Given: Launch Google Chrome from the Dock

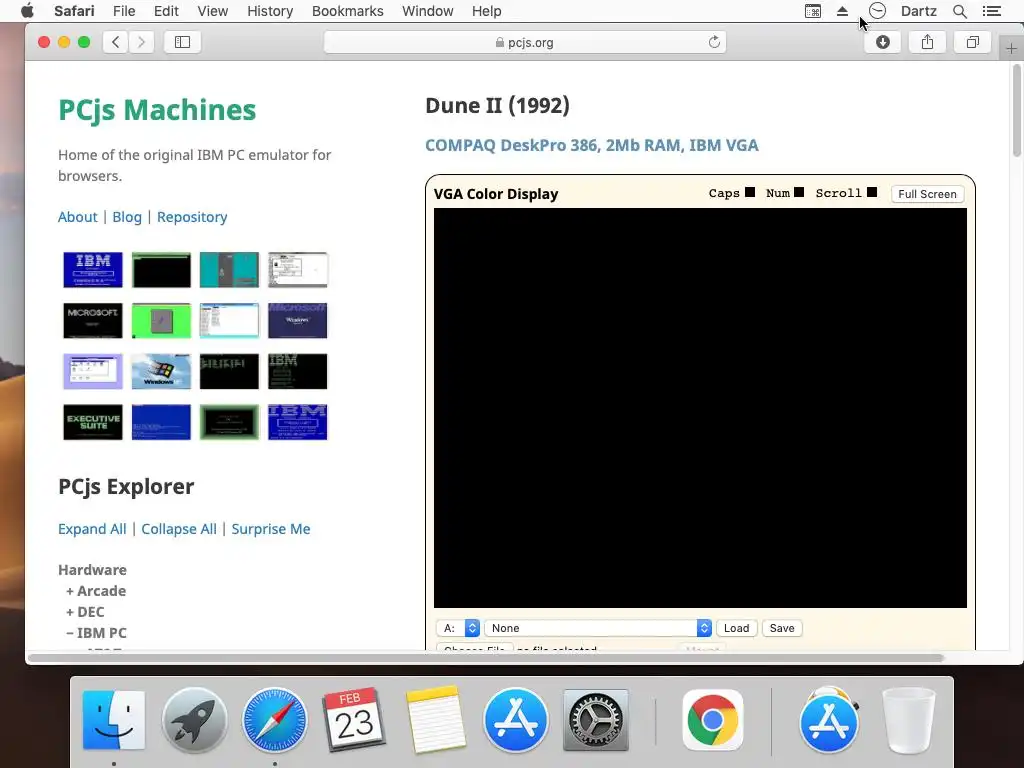Looking at the screenshot, I should pyautogui.click(x=712, y=720).
